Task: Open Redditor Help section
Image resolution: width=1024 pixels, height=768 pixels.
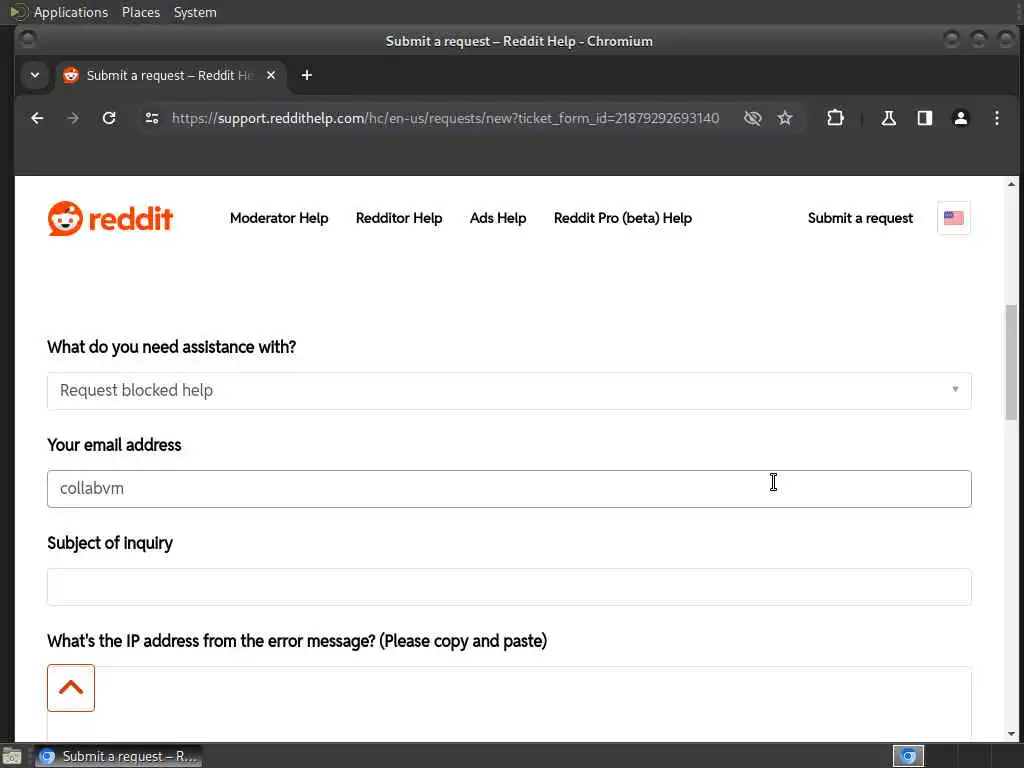Action: click(x=399, y=218)
